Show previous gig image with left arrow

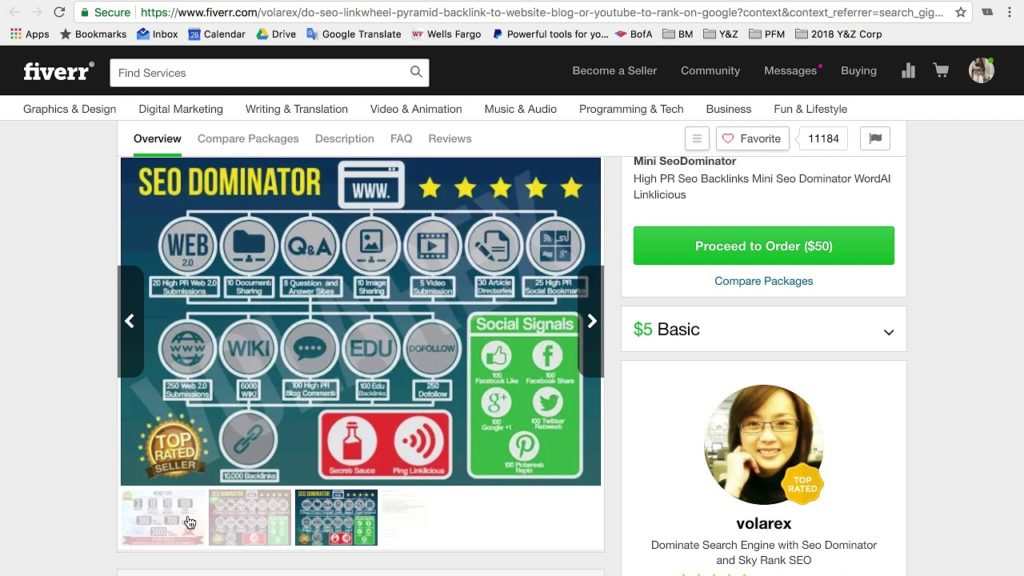coord(130,321)
